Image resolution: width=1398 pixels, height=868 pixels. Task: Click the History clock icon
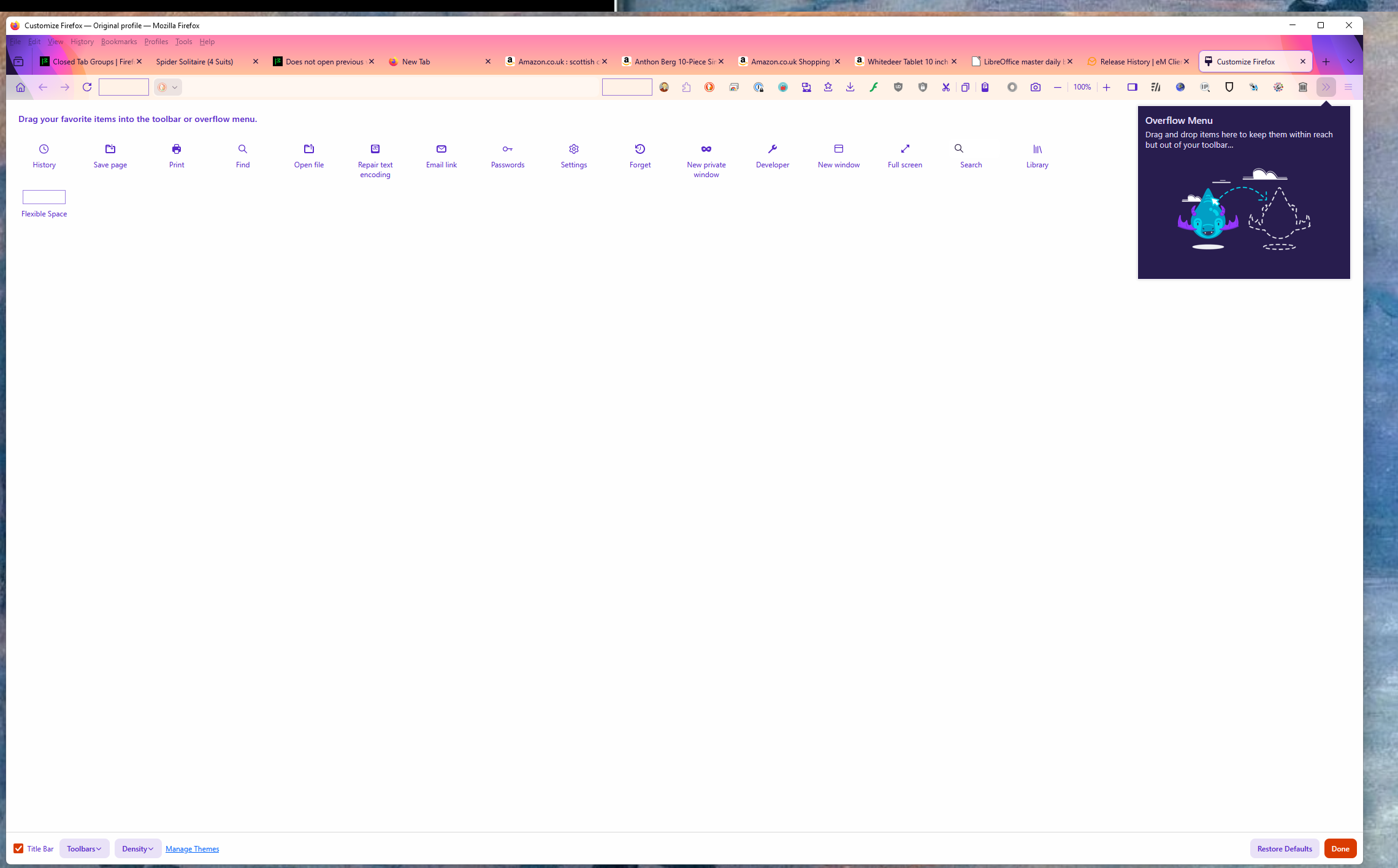44,149
